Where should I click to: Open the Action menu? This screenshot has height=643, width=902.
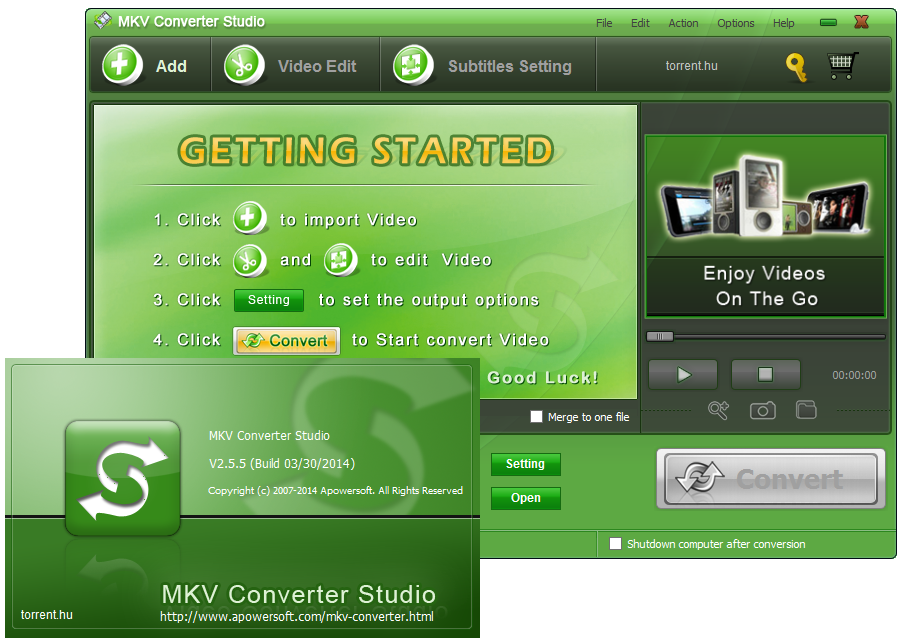point(683,22)
